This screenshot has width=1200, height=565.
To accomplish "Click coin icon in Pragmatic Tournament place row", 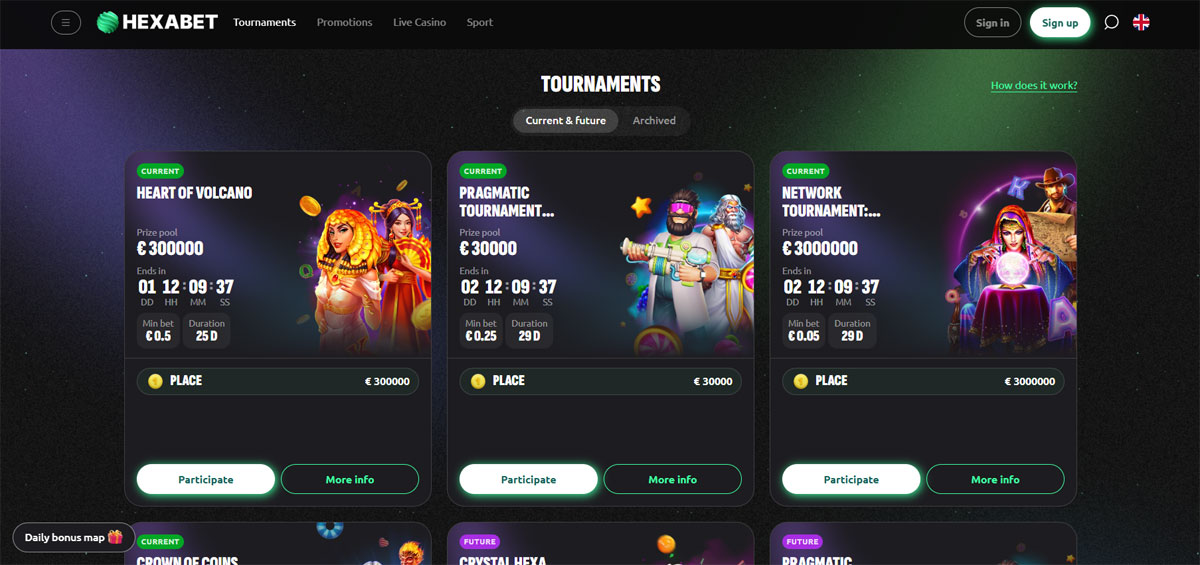I will (478, 381).
